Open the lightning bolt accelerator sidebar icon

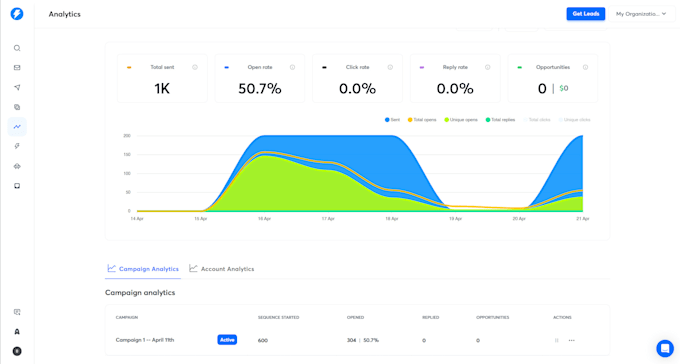17,146
